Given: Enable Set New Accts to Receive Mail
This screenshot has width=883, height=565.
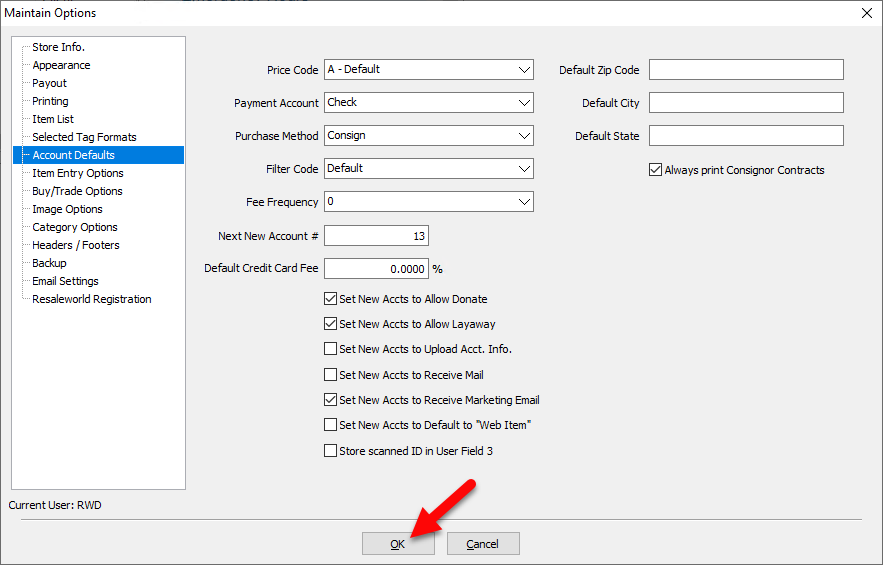Looking at the screenshot, I should (x=331, y=375).
